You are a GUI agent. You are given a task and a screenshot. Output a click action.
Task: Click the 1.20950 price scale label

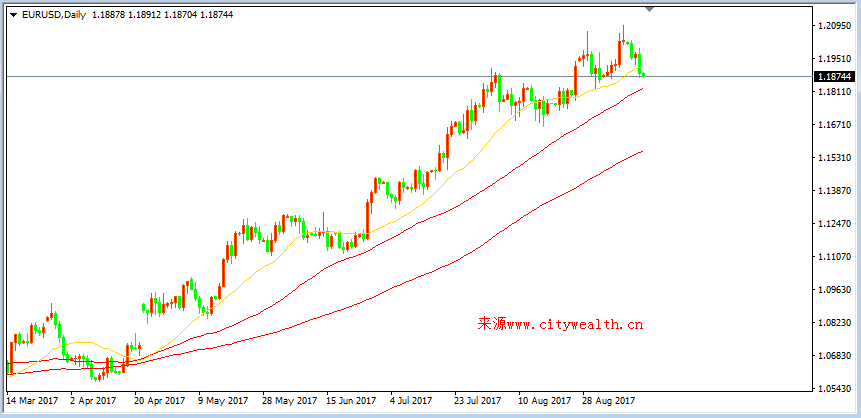point(835,26)
